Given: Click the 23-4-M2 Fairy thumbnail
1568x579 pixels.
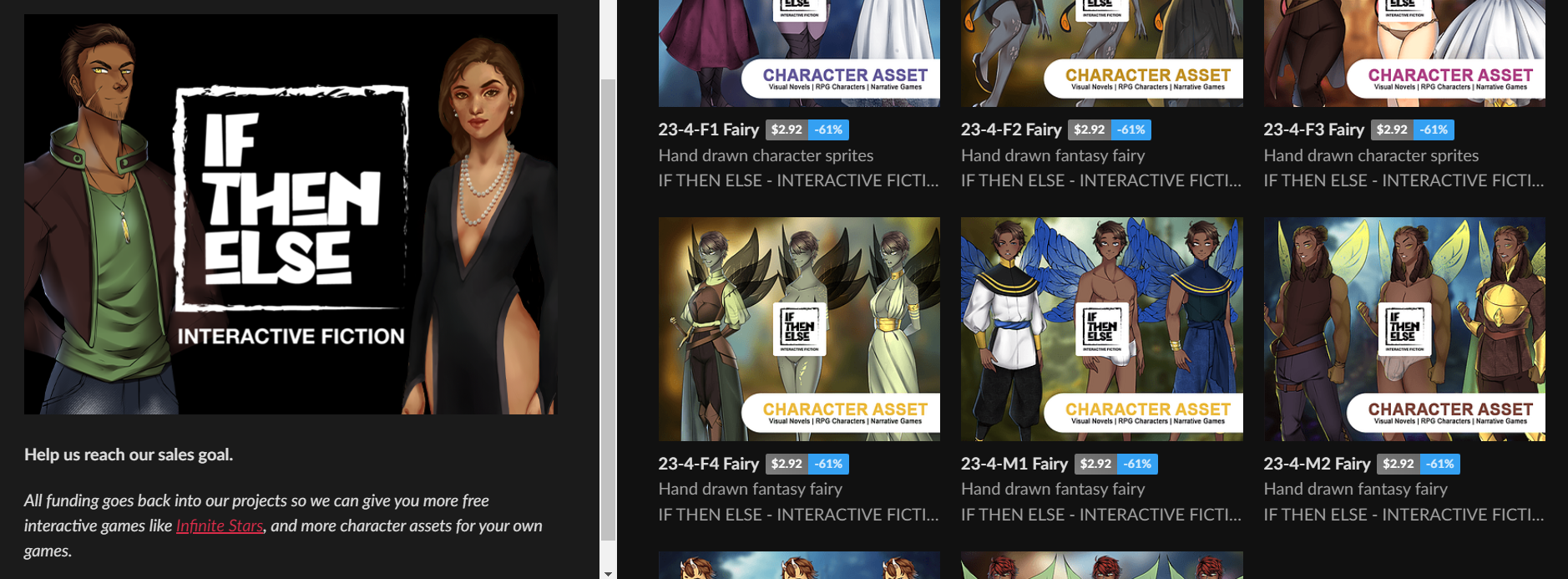Looking at the screenshot, I should (x=1404, y=329).
